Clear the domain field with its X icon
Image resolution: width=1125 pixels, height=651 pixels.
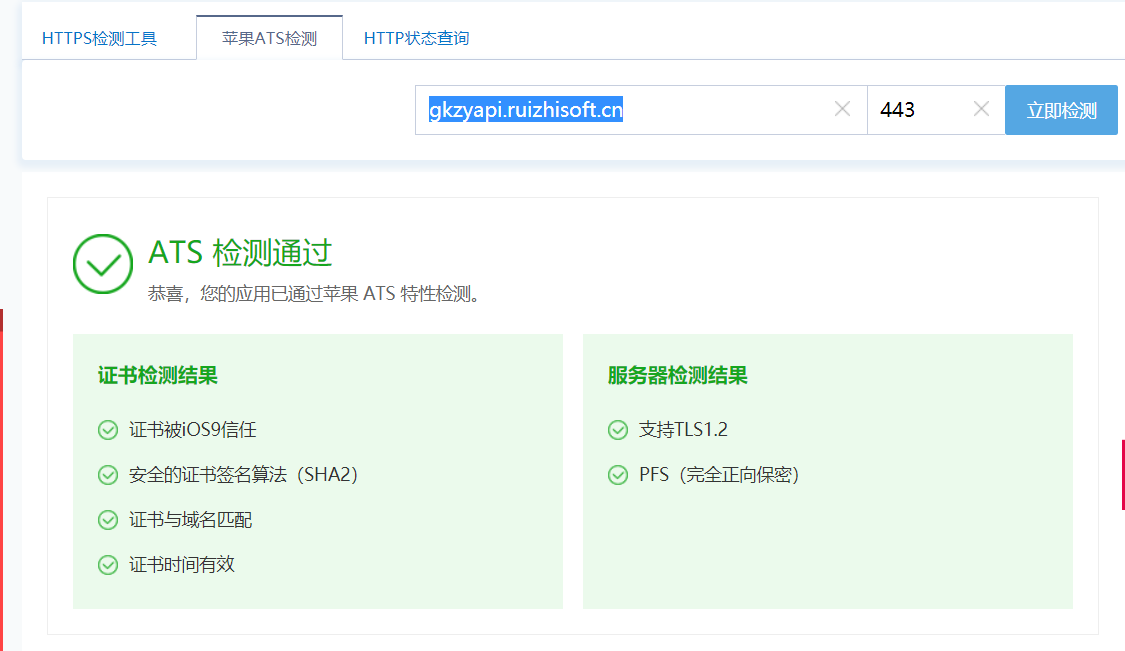tap(842, 109)
